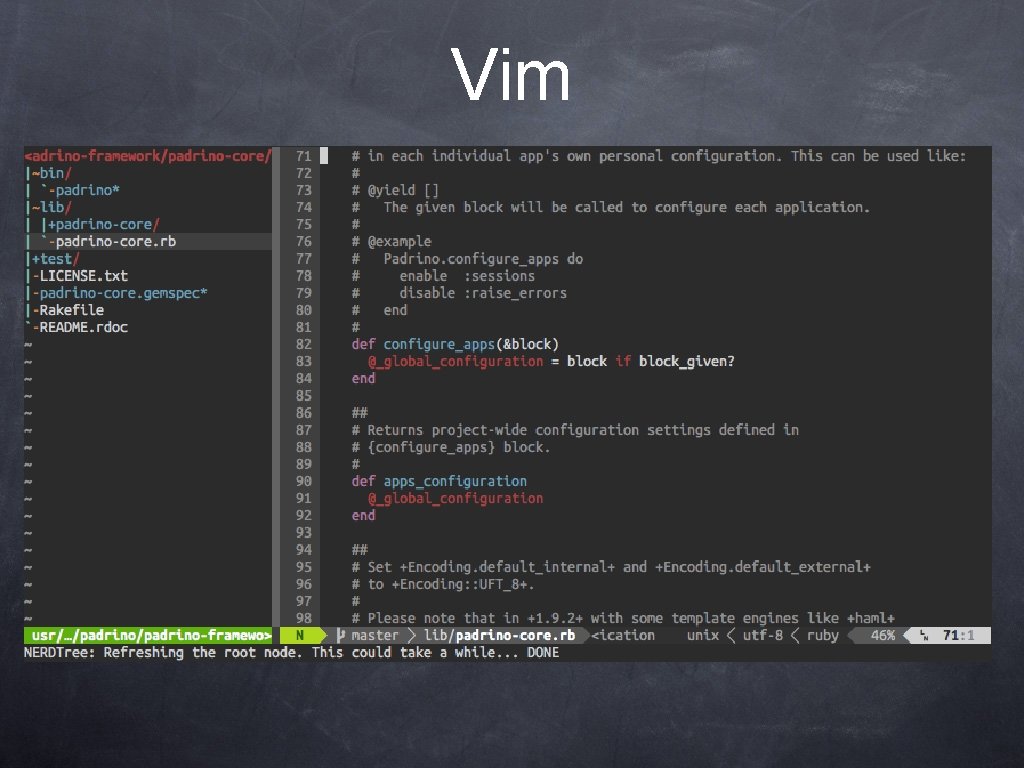Image resolution: width=1024 pixels, height=768 pixels.
Task: Click the master branch name in statusline
Action: (x=374, y=635)
